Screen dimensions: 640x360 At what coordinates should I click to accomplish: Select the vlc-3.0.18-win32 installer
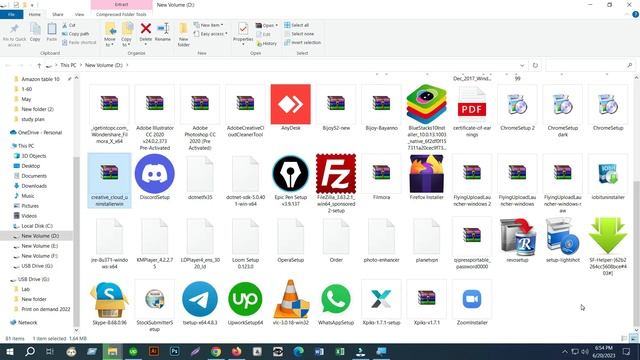(x=290, y=299)
